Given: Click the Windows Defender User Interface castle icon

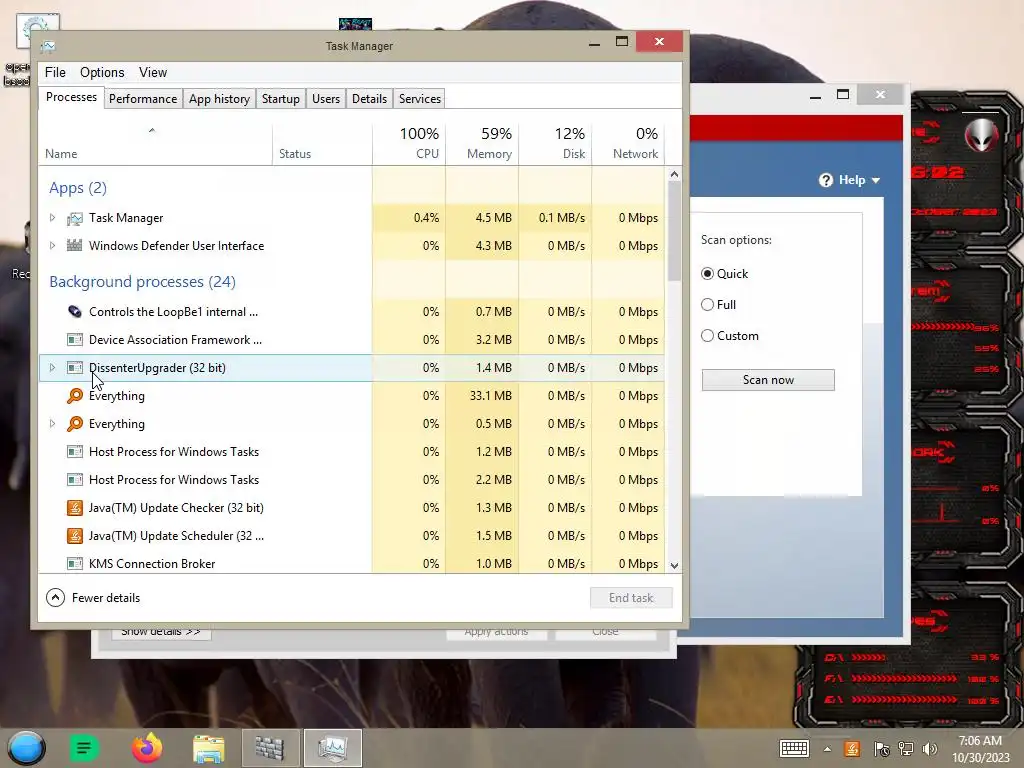Looking at the screenshot, I should (75, 246).
